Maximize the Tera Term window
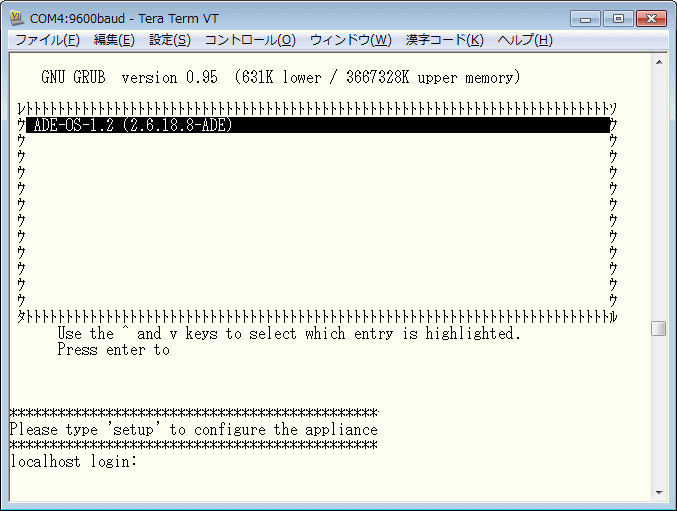 (x=618, y=18)
